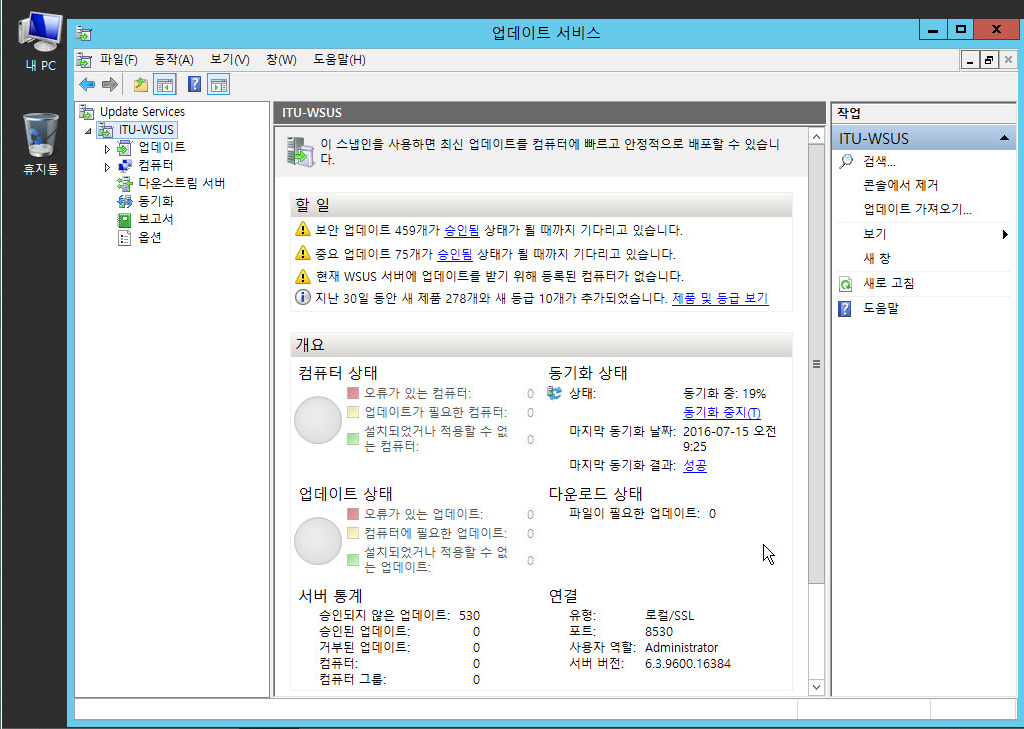Click the 제품 및 등급 보기 link
This screenshot has height=729, width=1024.
tap(720, 298)
